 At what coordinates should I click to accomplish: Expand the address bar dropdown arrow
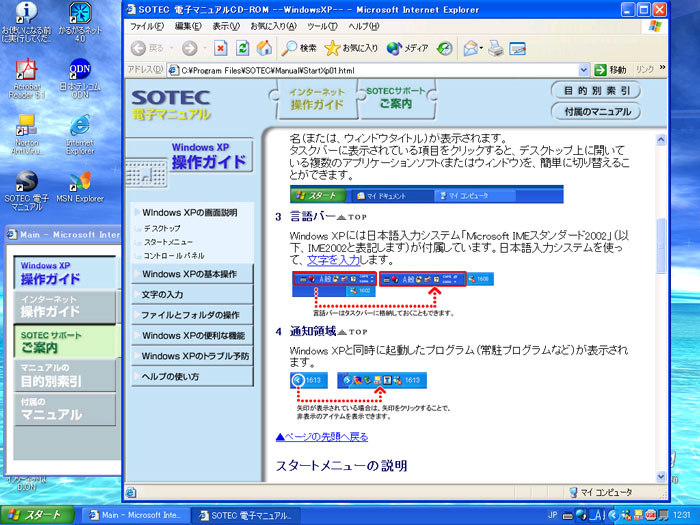(x=584, y=70)
